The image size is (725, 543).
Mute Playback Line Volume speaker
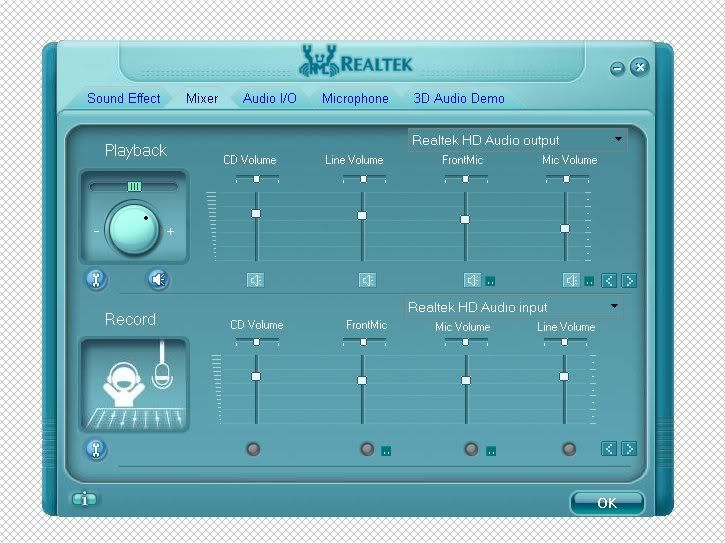pyautogui.click(x=368, y=280)
